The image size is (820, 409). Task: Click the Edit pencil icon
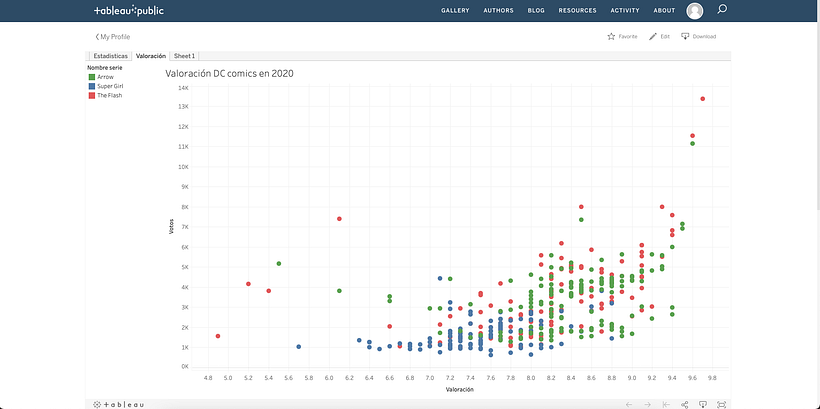[x=653, y=37]
